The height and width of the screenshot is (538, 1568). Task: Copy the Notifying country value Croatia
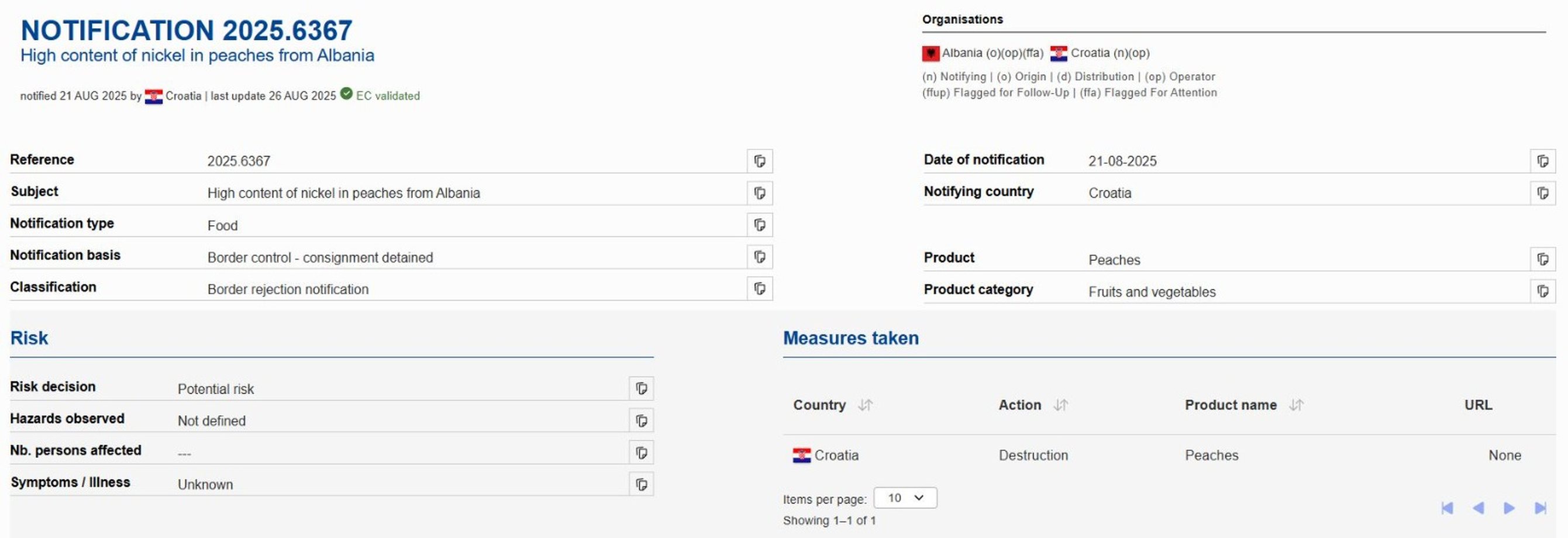pos(1542,193)
